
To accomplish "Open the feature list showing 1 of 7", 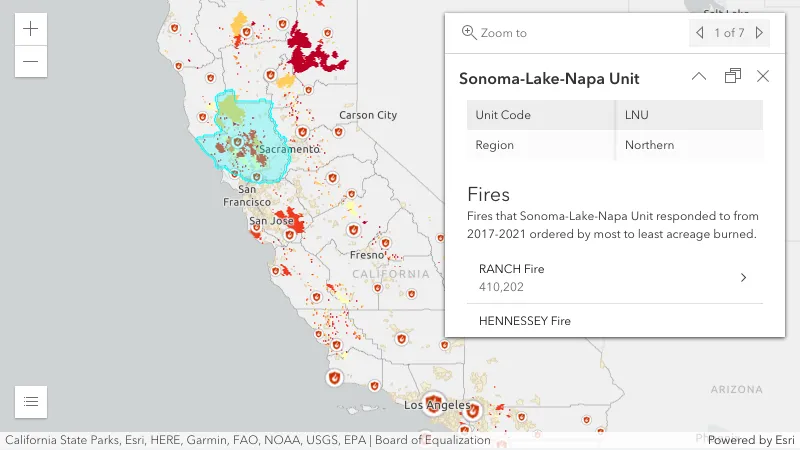I will (x=729, y=33).
